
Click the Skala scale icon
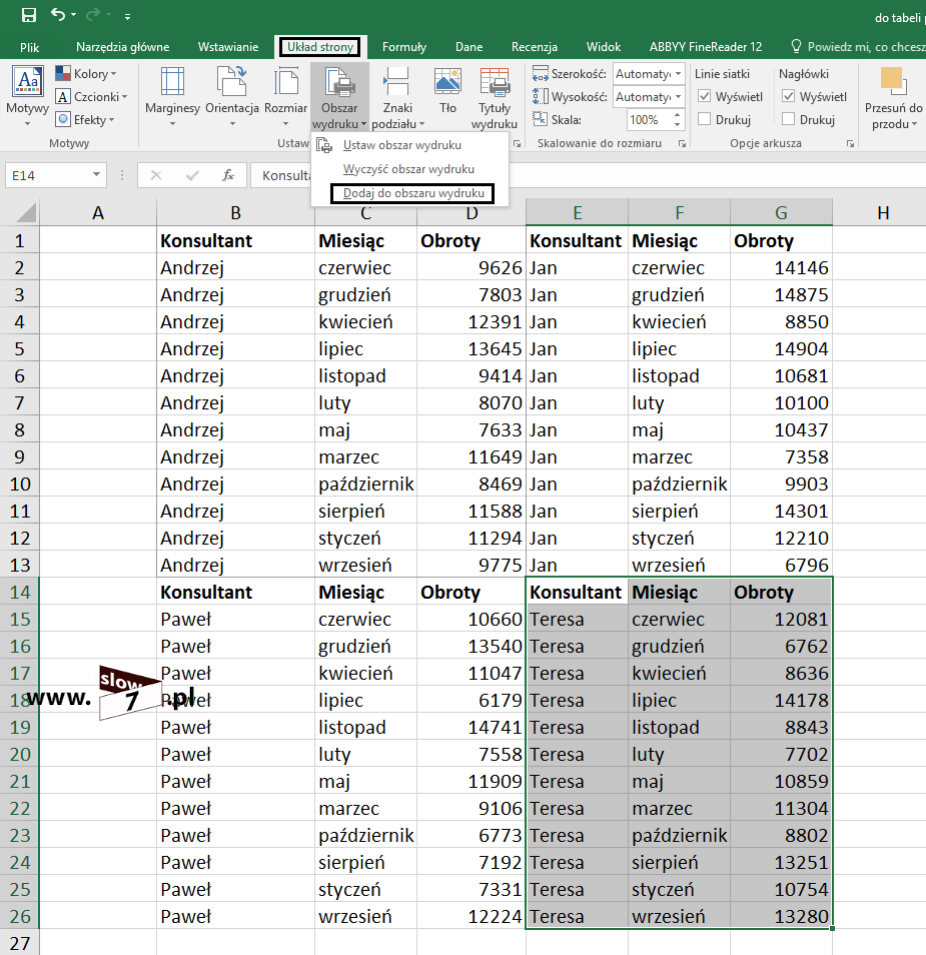540,119
